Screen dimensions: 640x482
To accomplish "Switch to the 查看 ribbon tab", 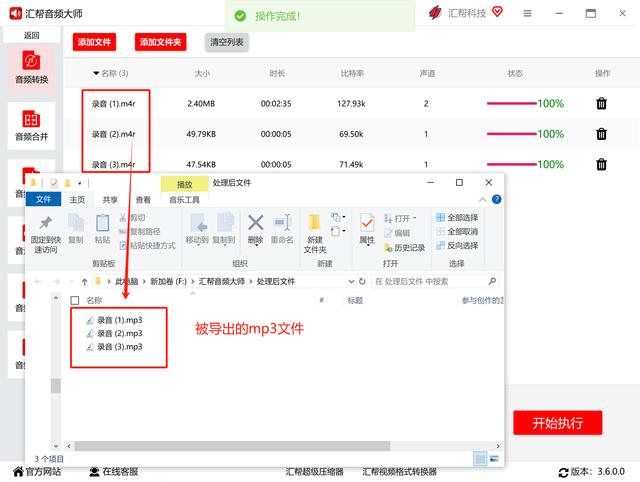I will point(143,200).
